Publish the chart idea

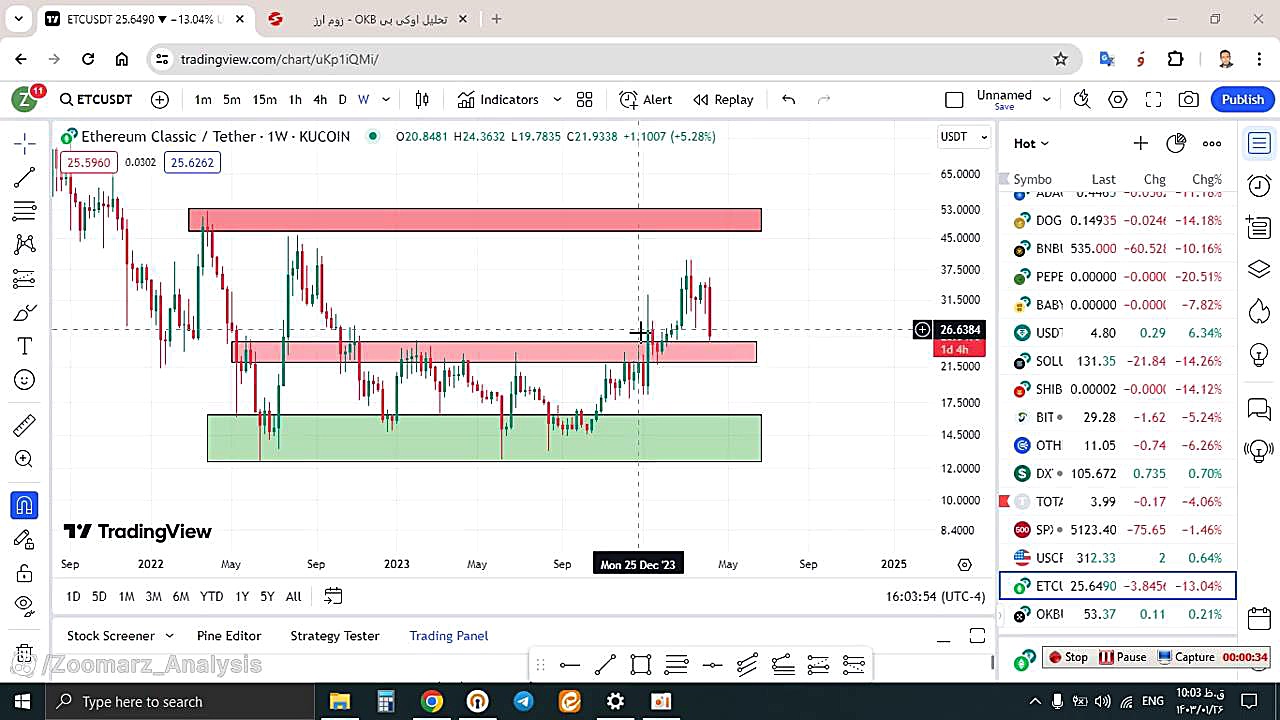1243,99
